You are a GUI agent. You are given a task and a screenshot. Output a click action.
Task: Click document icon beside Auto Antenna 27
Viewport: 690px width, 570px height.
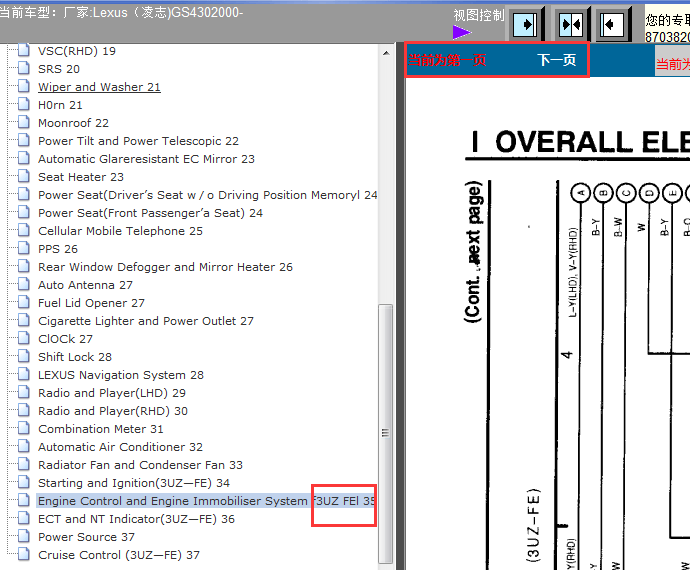(x=24, y=285)
